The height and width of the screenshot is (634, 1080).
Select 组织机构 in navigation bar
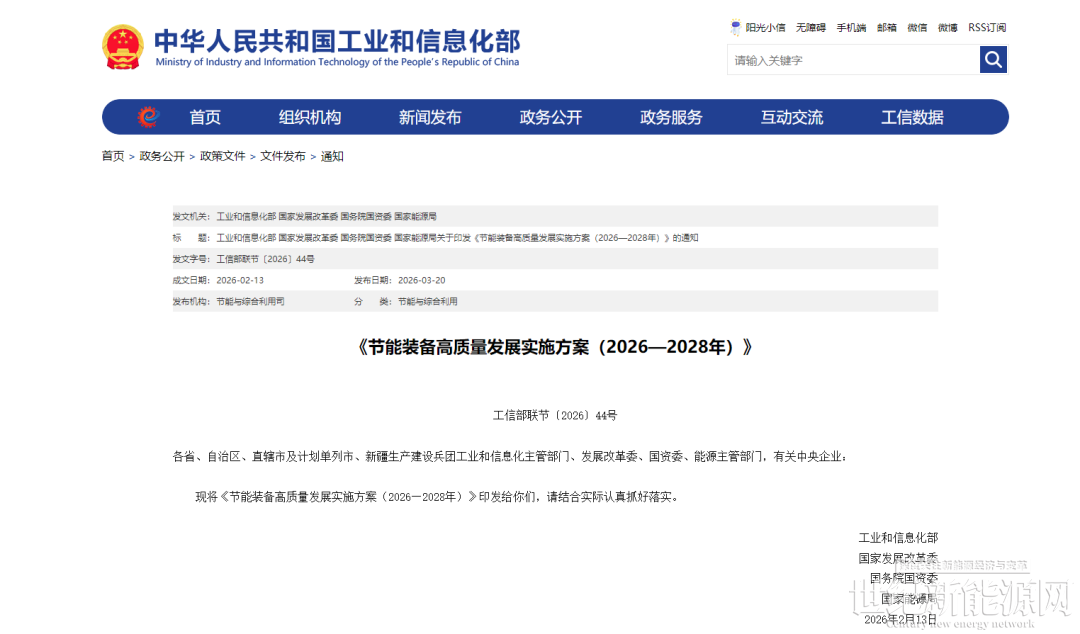[310, 117]
